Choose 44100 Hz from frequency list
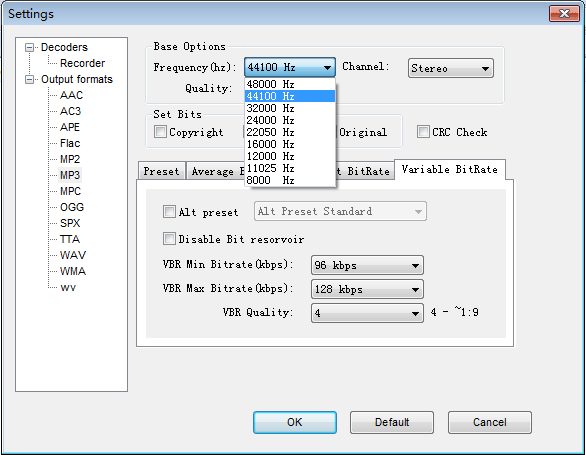 pos(290,96)
